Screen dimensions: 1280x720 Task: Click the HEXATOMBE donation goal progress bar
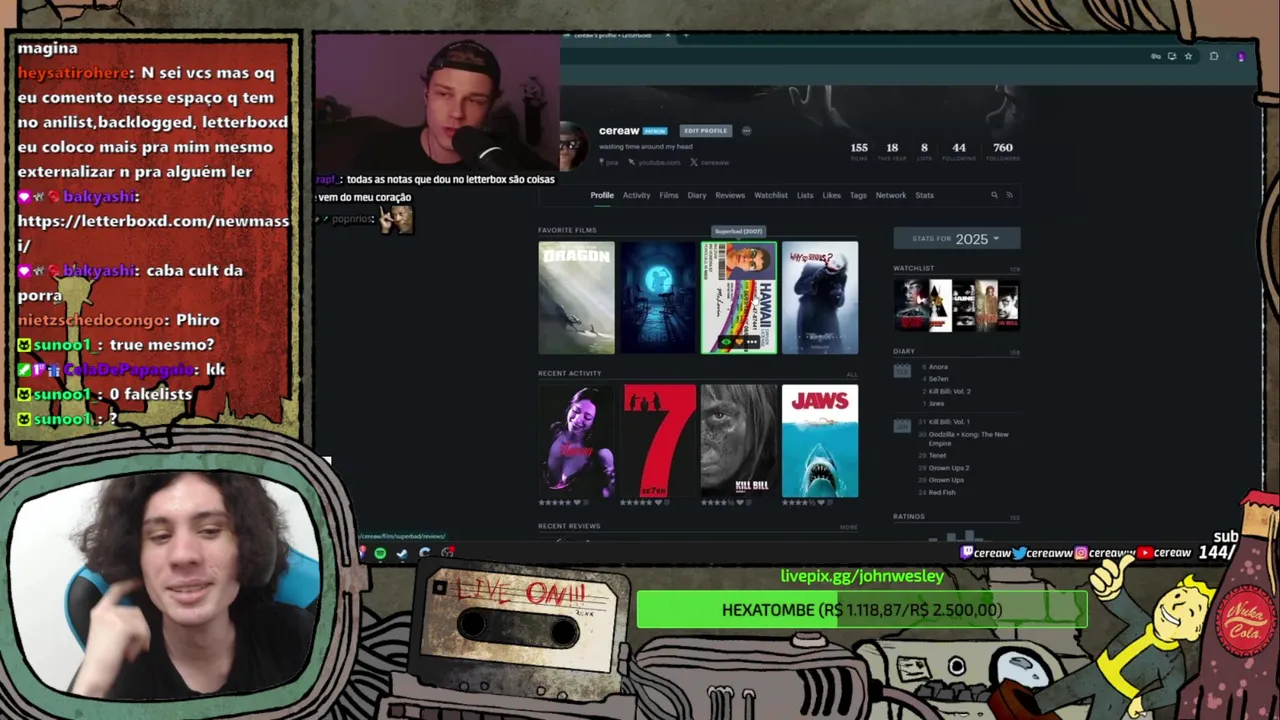[x=862, y=610]
